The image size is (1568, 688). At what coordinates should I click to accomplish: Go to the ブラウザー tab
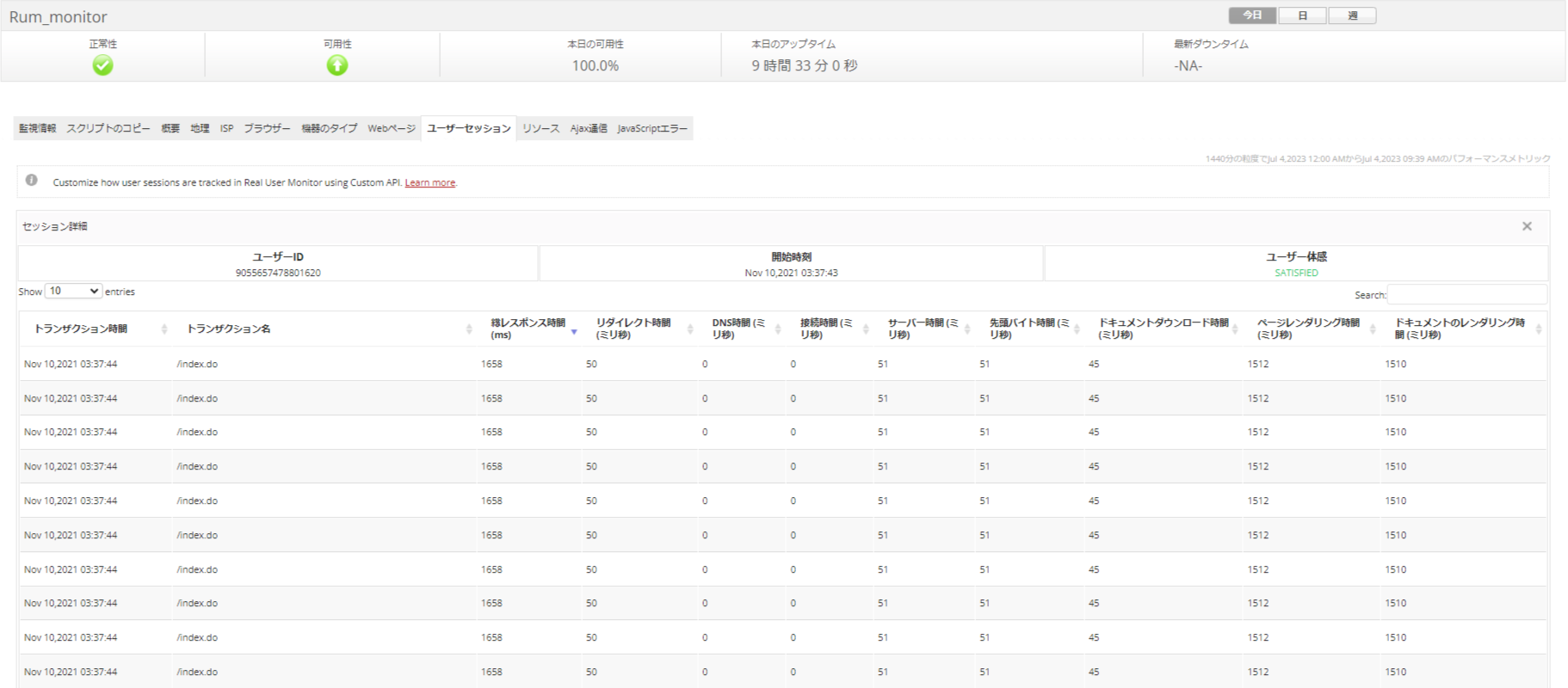267,128
